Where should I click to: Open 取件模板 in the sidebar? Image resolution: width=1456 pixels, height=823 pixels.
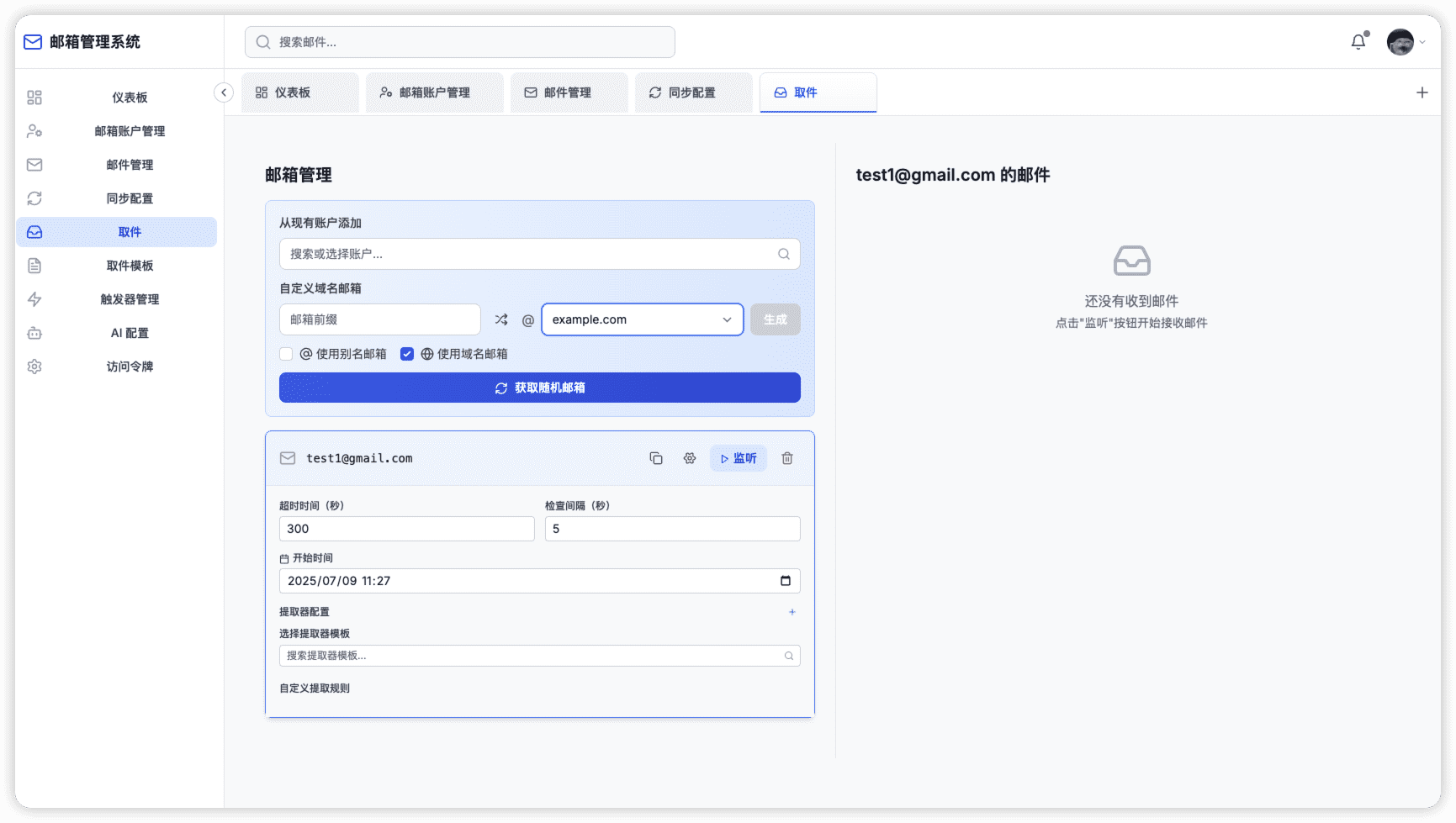coord(116,266)
